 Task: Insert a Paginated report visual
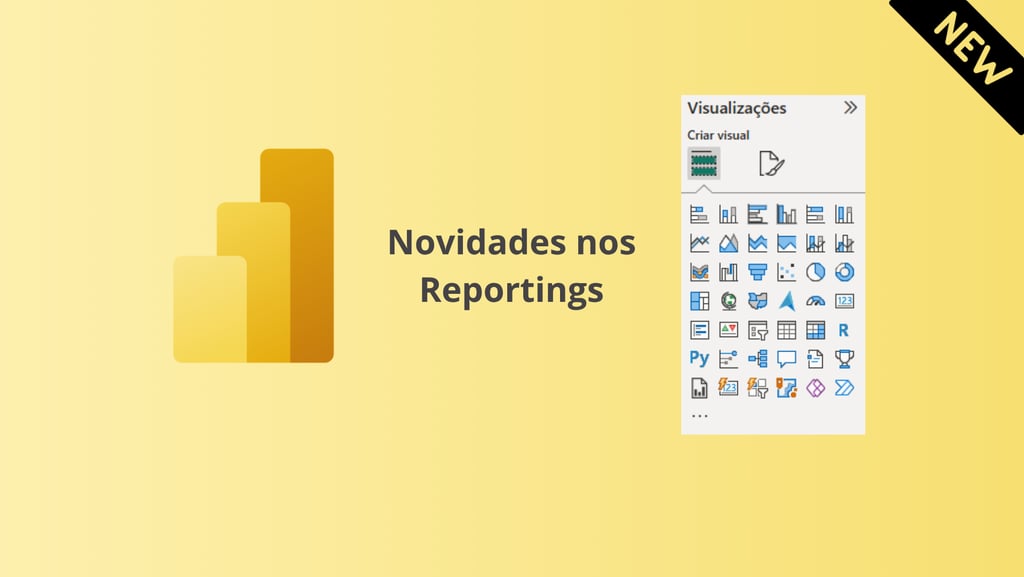coord(699,388)
